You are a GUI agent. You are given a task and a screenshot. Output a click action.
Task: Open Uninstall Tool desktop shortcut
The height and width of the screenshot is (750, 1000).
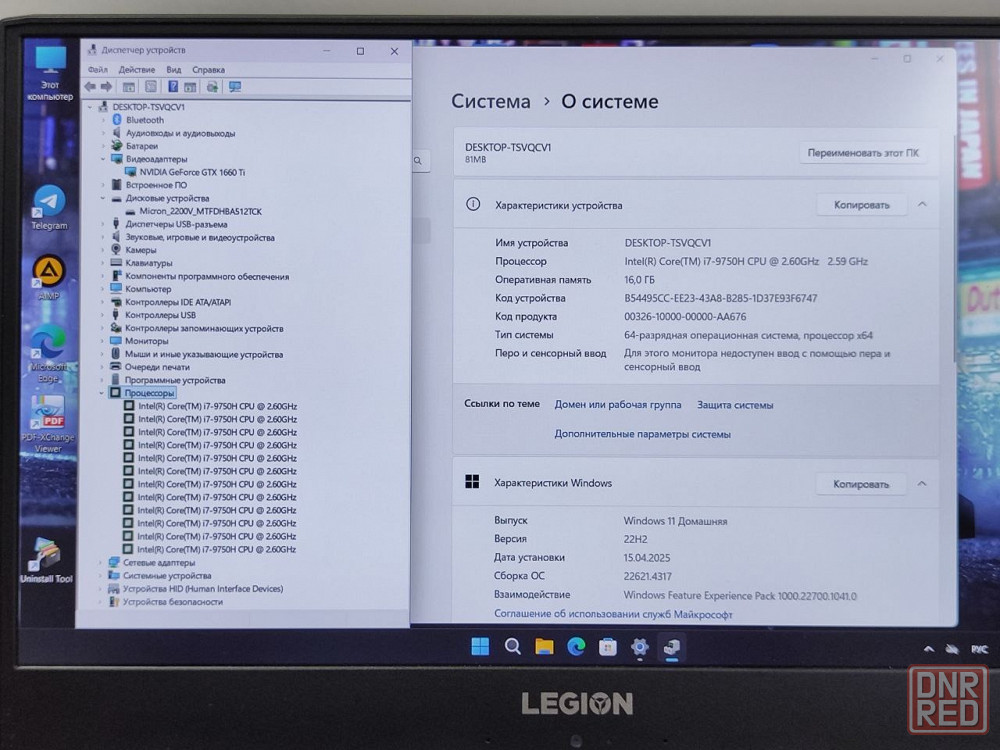47,560
